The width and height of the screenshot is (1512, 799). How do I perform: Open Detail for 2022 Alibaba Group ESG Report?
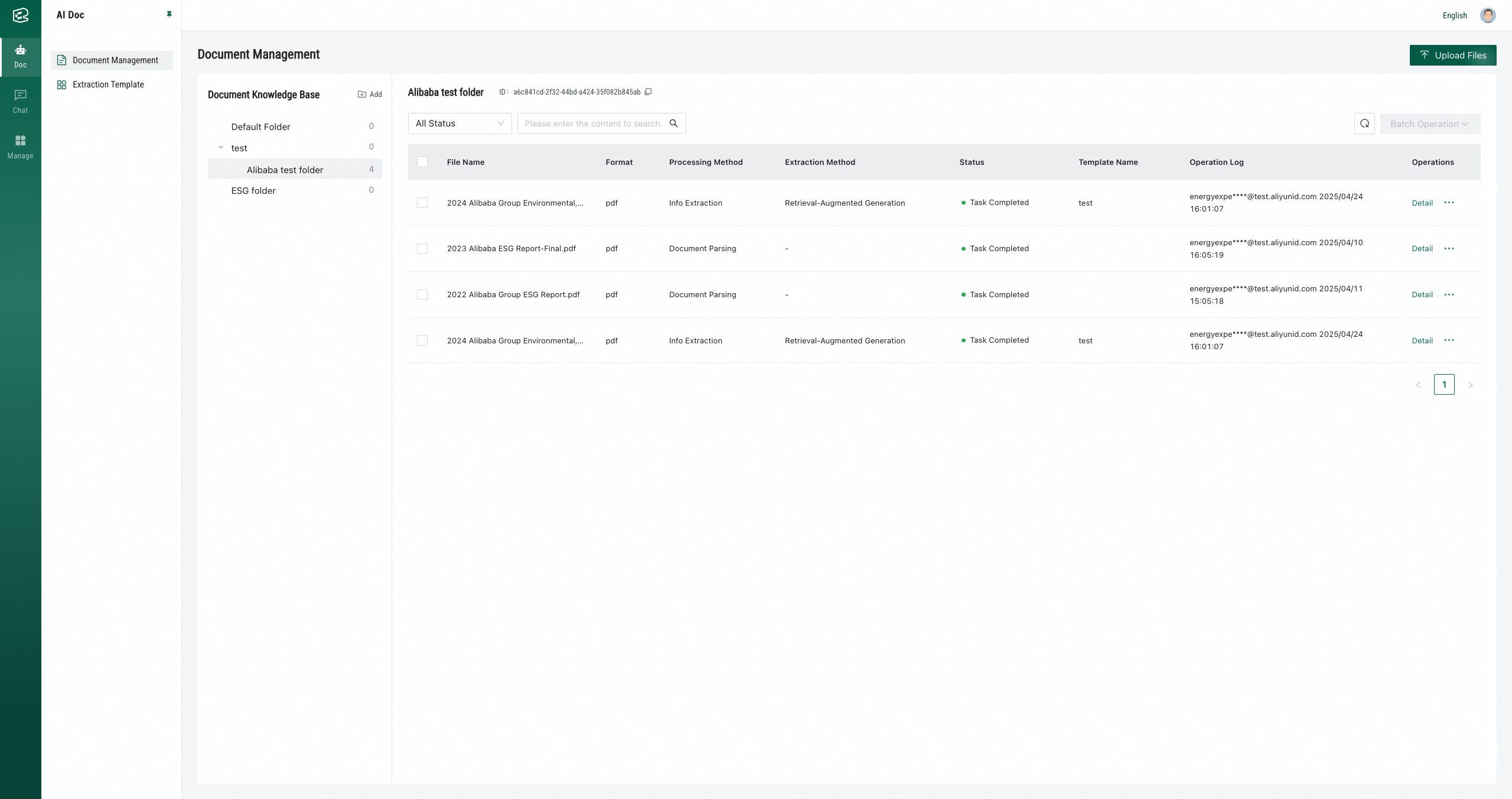pyautogui.click(x=1422, y=295)
